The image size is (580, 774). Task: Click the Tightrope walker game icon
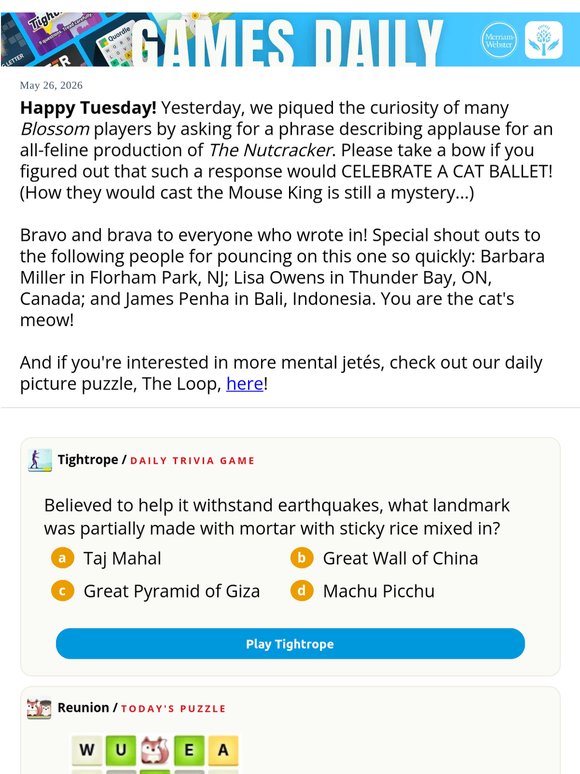[40, 460]
